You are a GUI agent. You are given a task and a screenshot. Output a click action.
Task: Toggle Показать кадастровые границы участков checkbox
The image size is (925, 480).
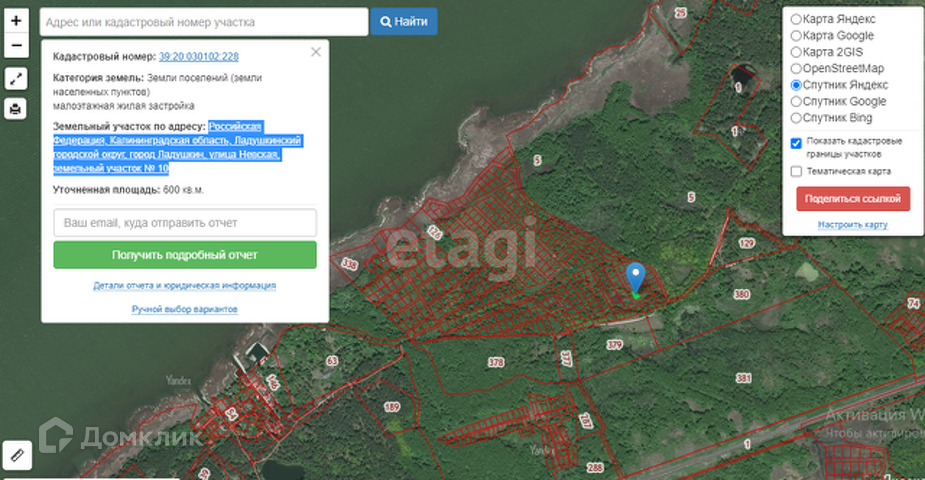point(796,143)
